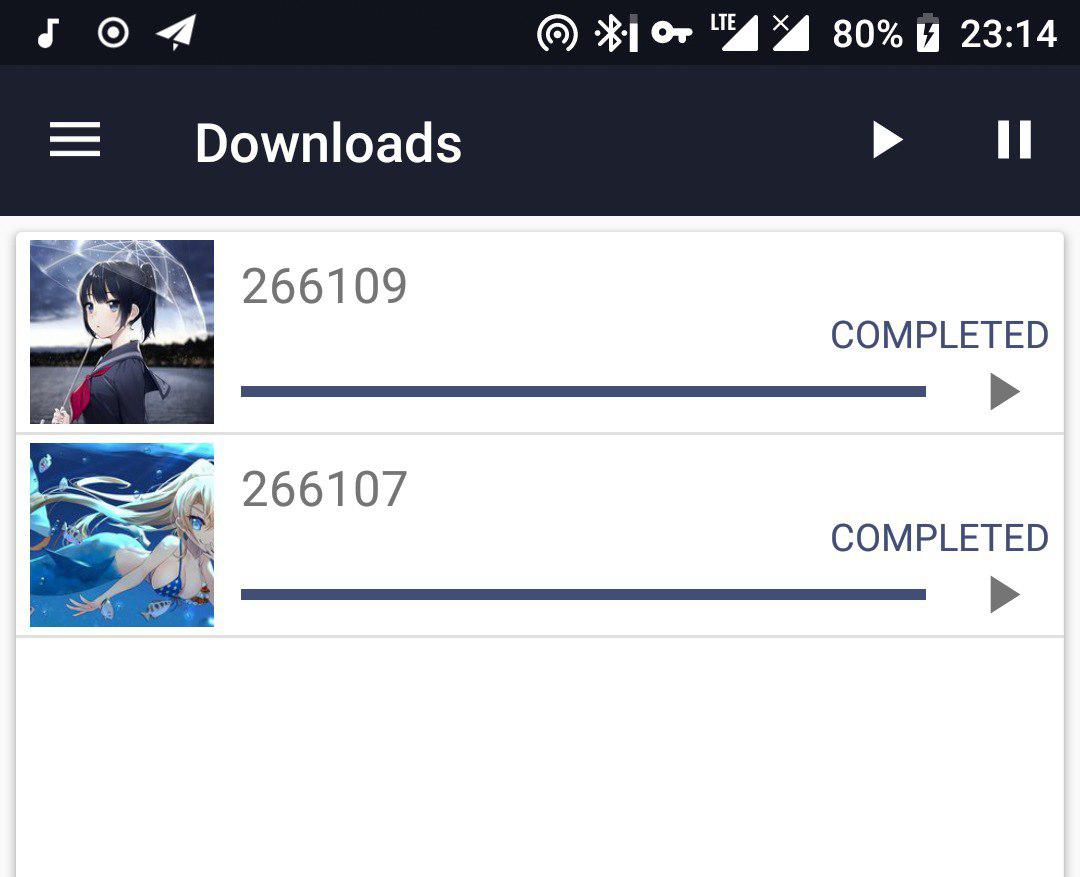Resume all downloads with toolbar play icon
1080x877 pixels.
click(x=887, y=140)
